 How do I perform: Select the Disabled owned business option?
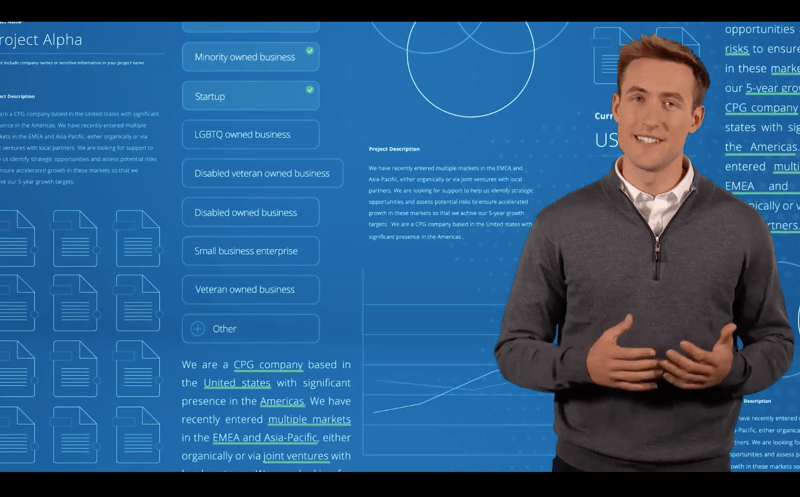pyautogui.click(x=251, y=212)
